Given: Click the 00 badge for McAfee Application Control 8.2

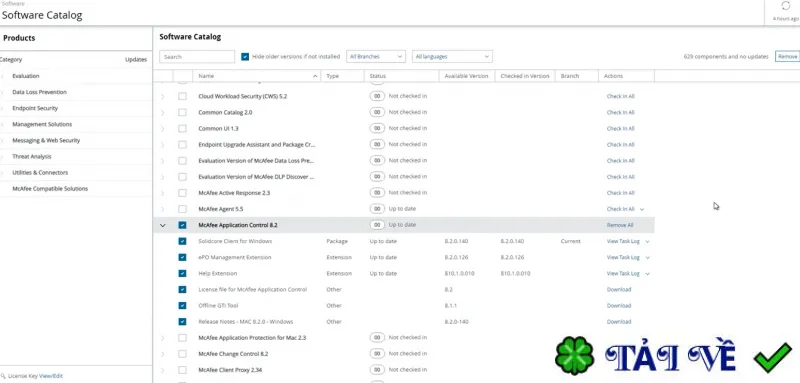Looking at the screenshot, I should pos(377,225).
